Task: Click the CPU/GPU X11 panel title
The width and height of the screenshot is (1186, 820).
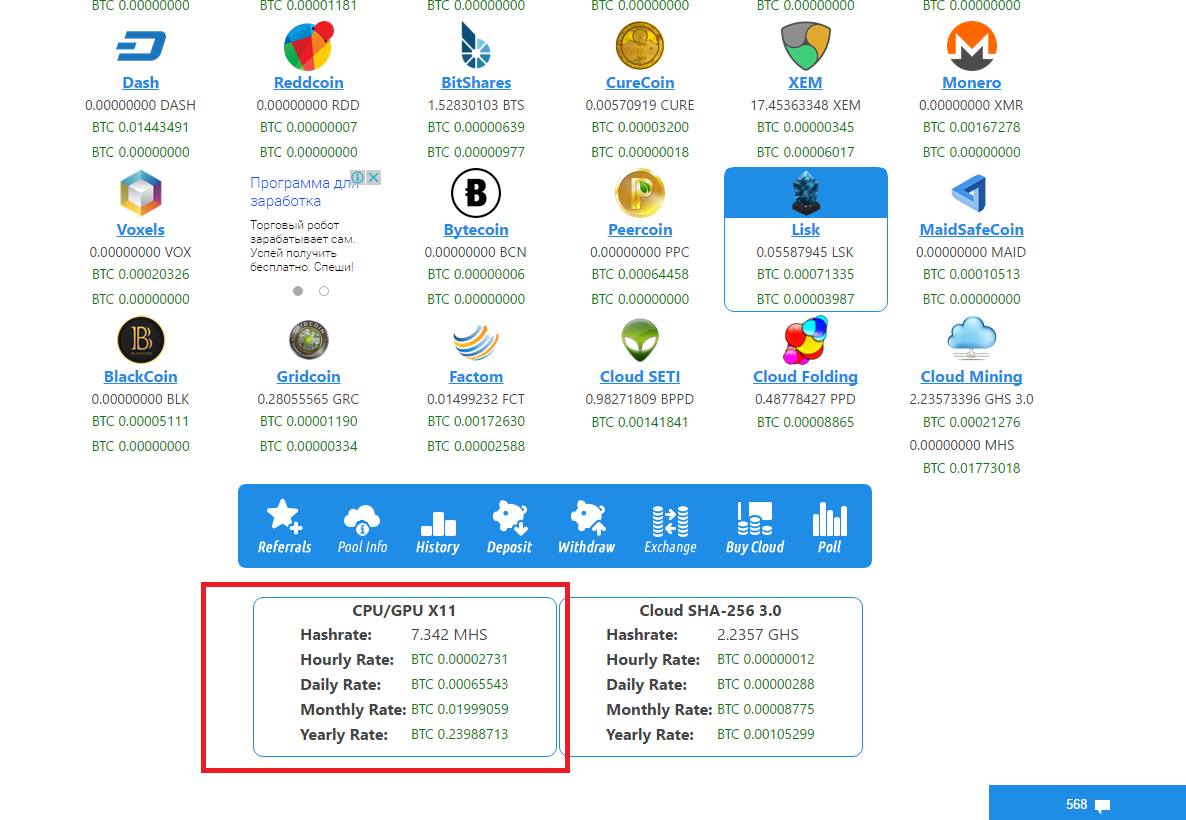Action: (x=404, y=610)
